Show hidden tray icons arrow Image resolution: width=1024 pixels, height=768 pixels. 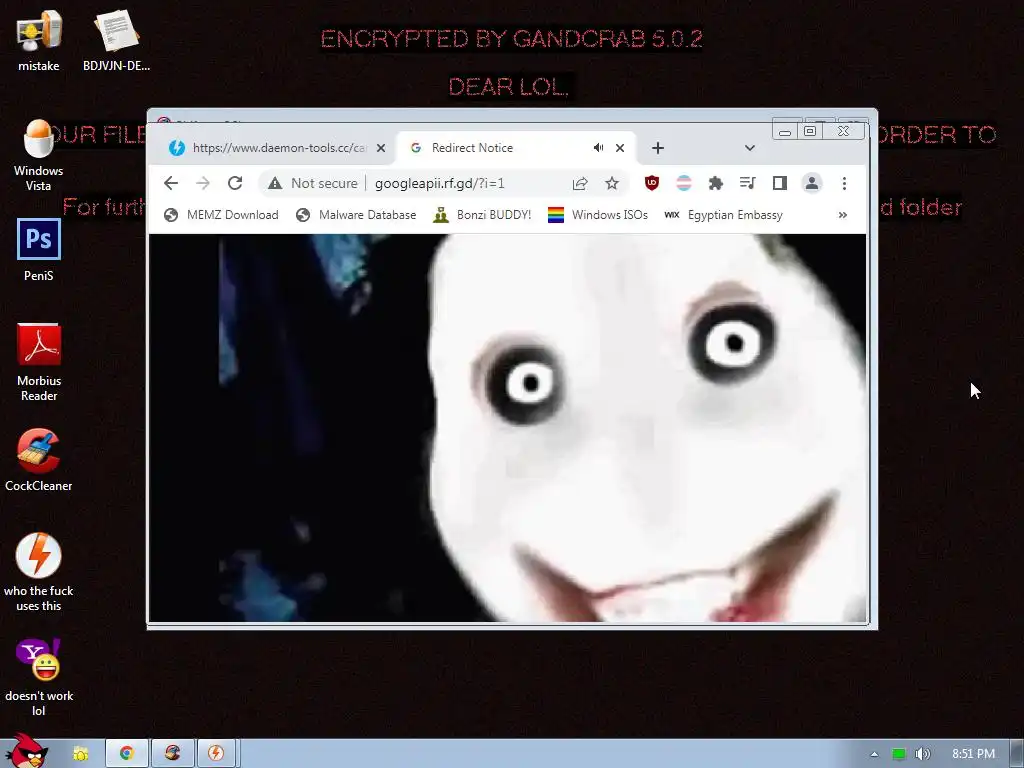(x=874, y=754)
